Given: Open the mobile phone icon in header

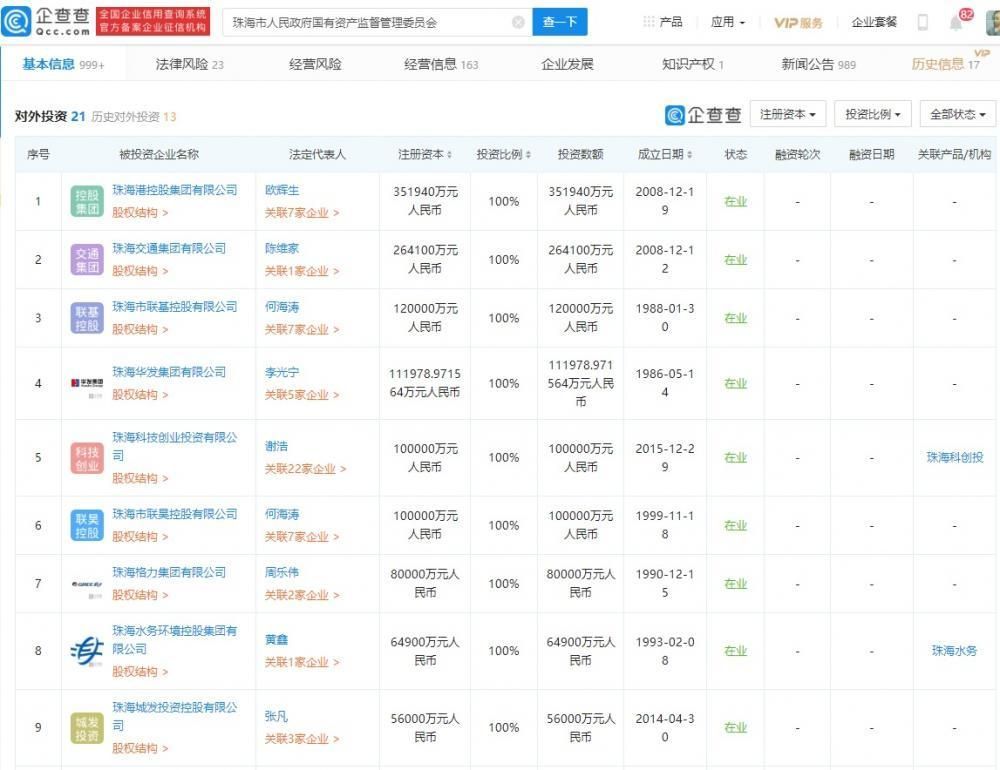Looking at the screenshot, I should [x=922, y=22].
